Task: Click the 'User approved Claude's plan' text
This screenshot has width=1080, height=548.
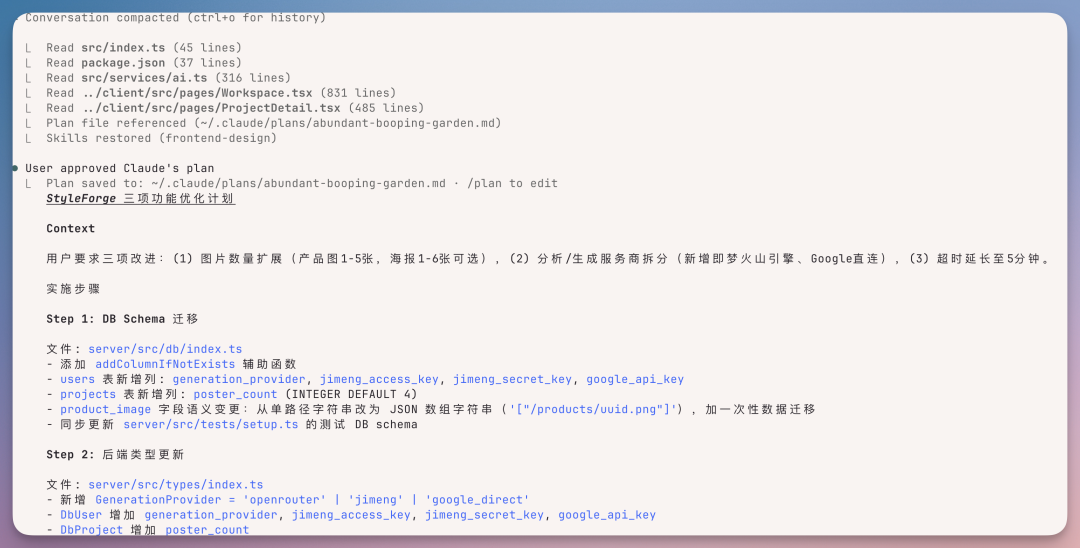Action: 120,168
